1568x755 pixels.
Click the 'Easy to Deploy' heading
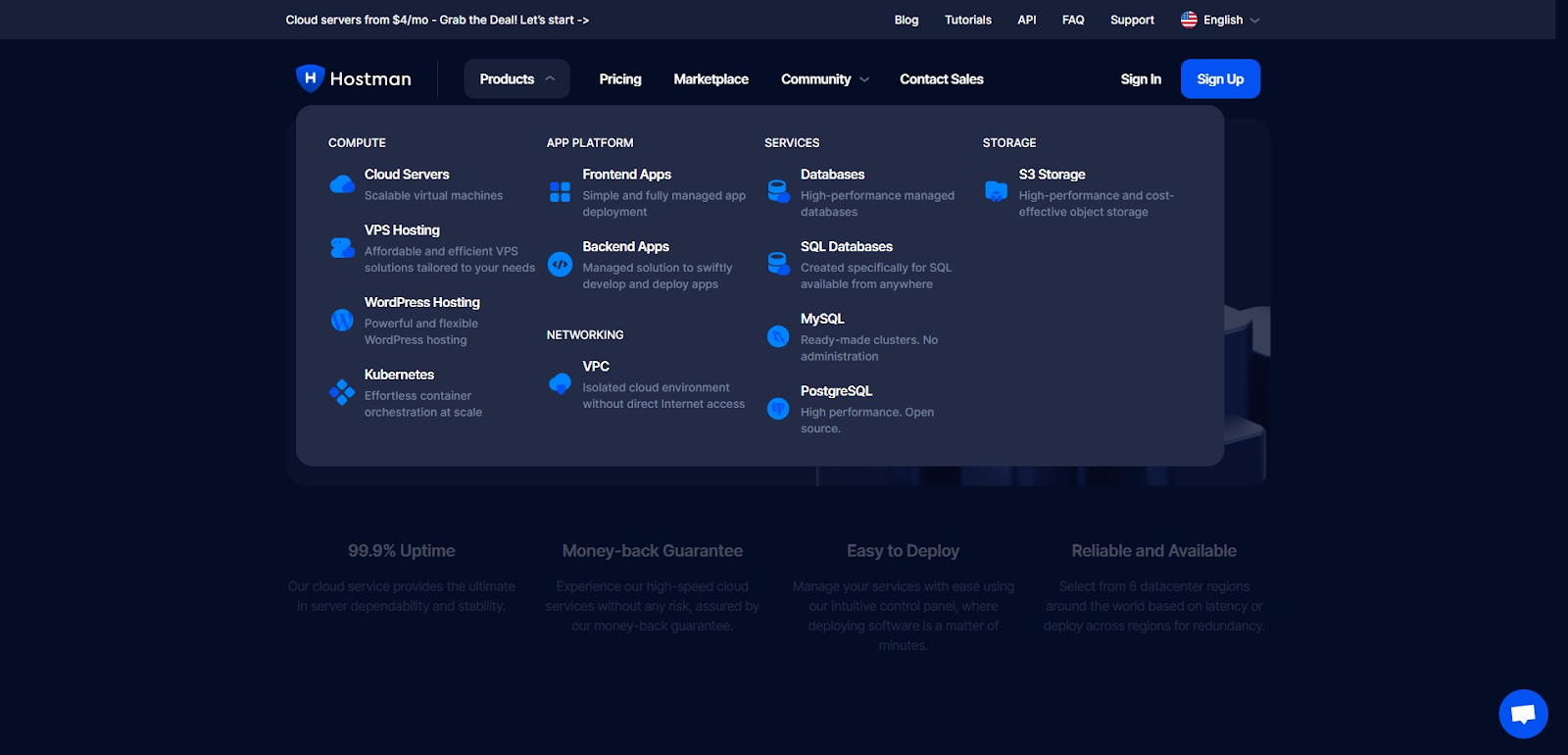pyautogui.click(x=904, y=551)
